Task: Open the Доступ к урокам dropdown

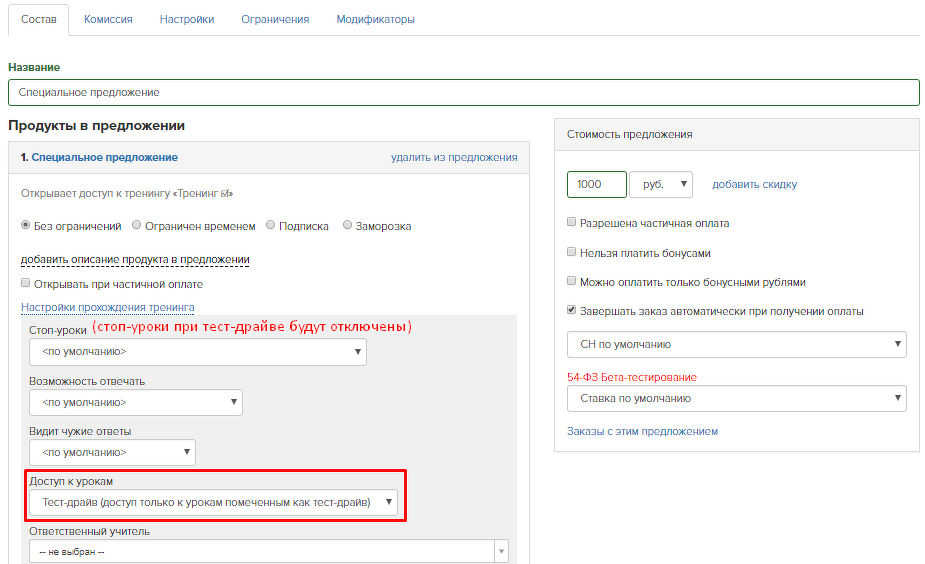Action: tap(213, 503)
